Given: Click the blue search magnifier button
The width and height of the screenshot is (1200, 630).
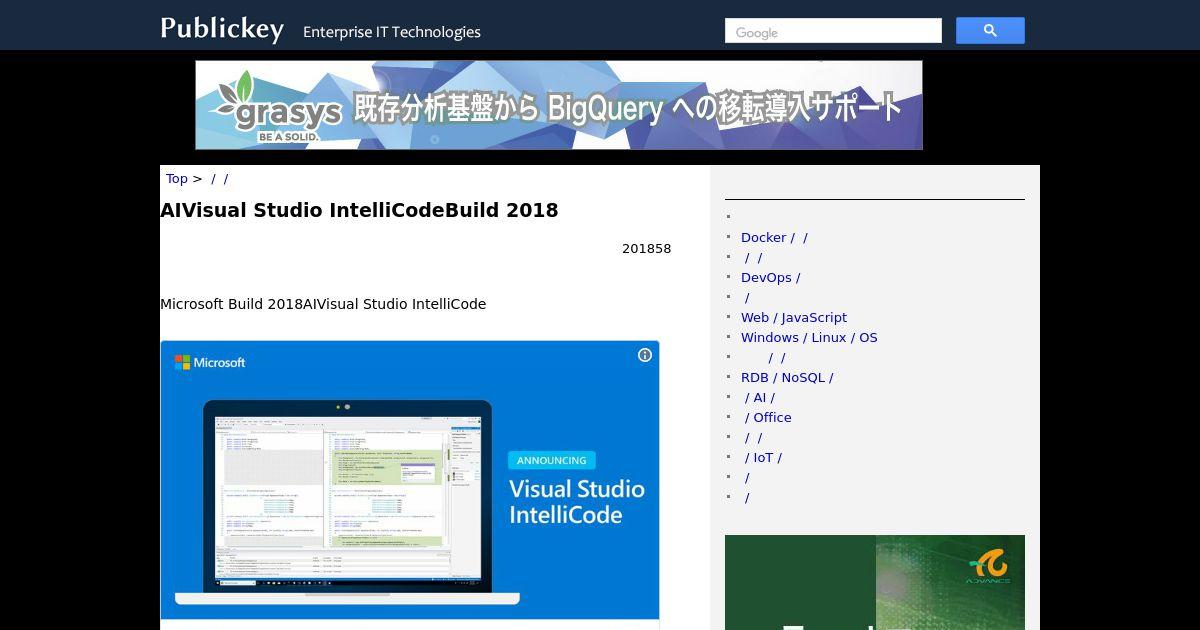Looking at the screenshot, I should click(x=990, y=31).
